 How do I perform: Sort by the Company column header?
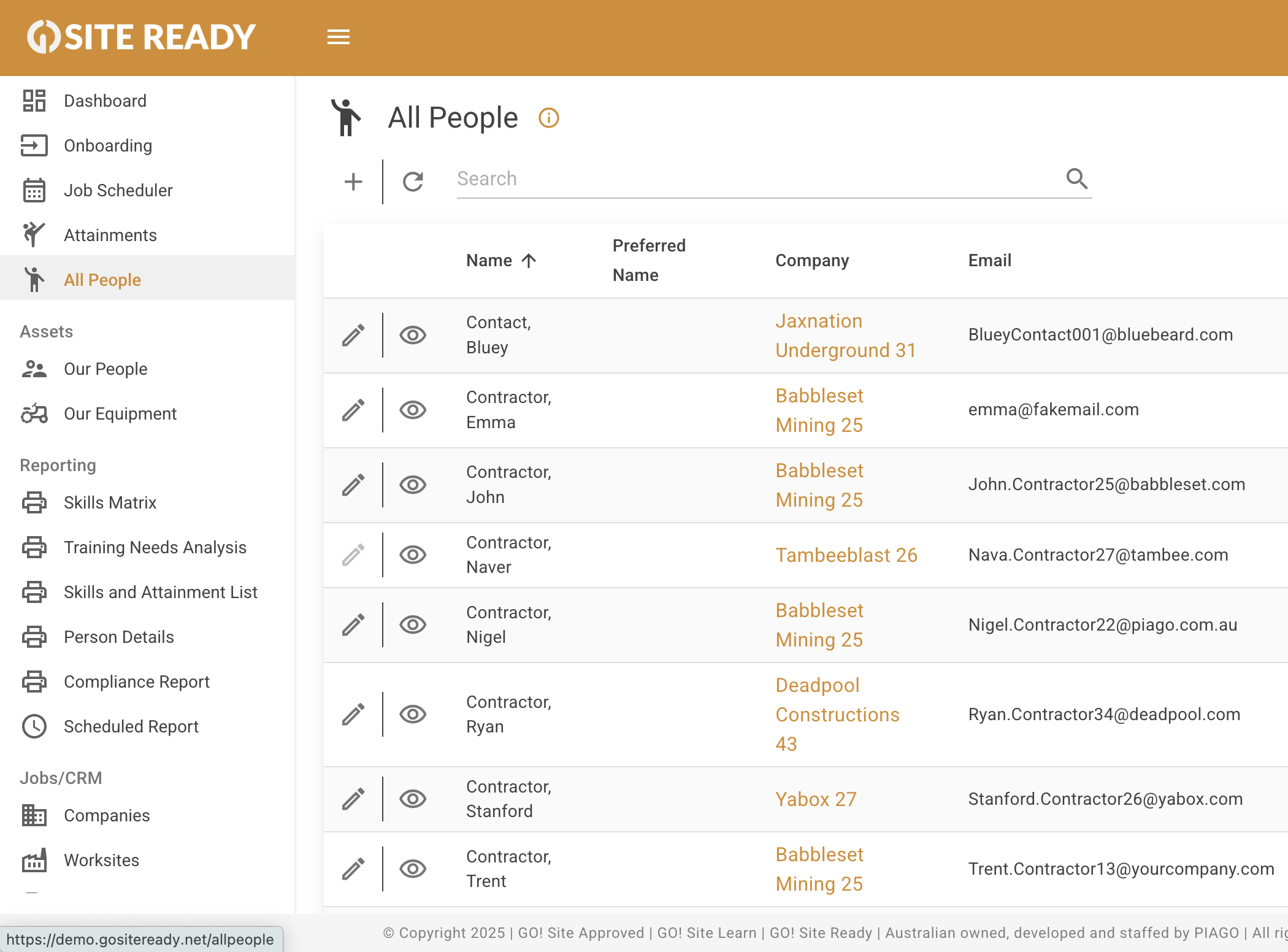coord(812,261)
